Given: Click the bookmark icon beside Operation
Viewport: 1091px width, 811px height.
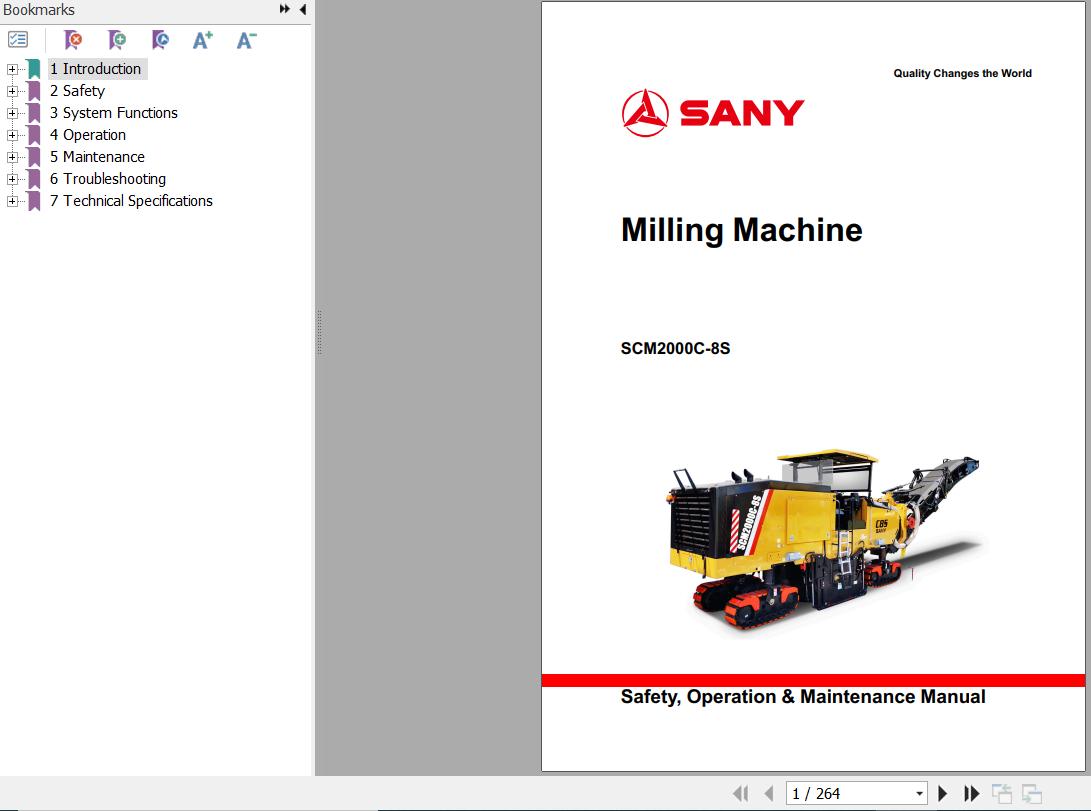Looking at the screenshot, I should pos(33,135).
